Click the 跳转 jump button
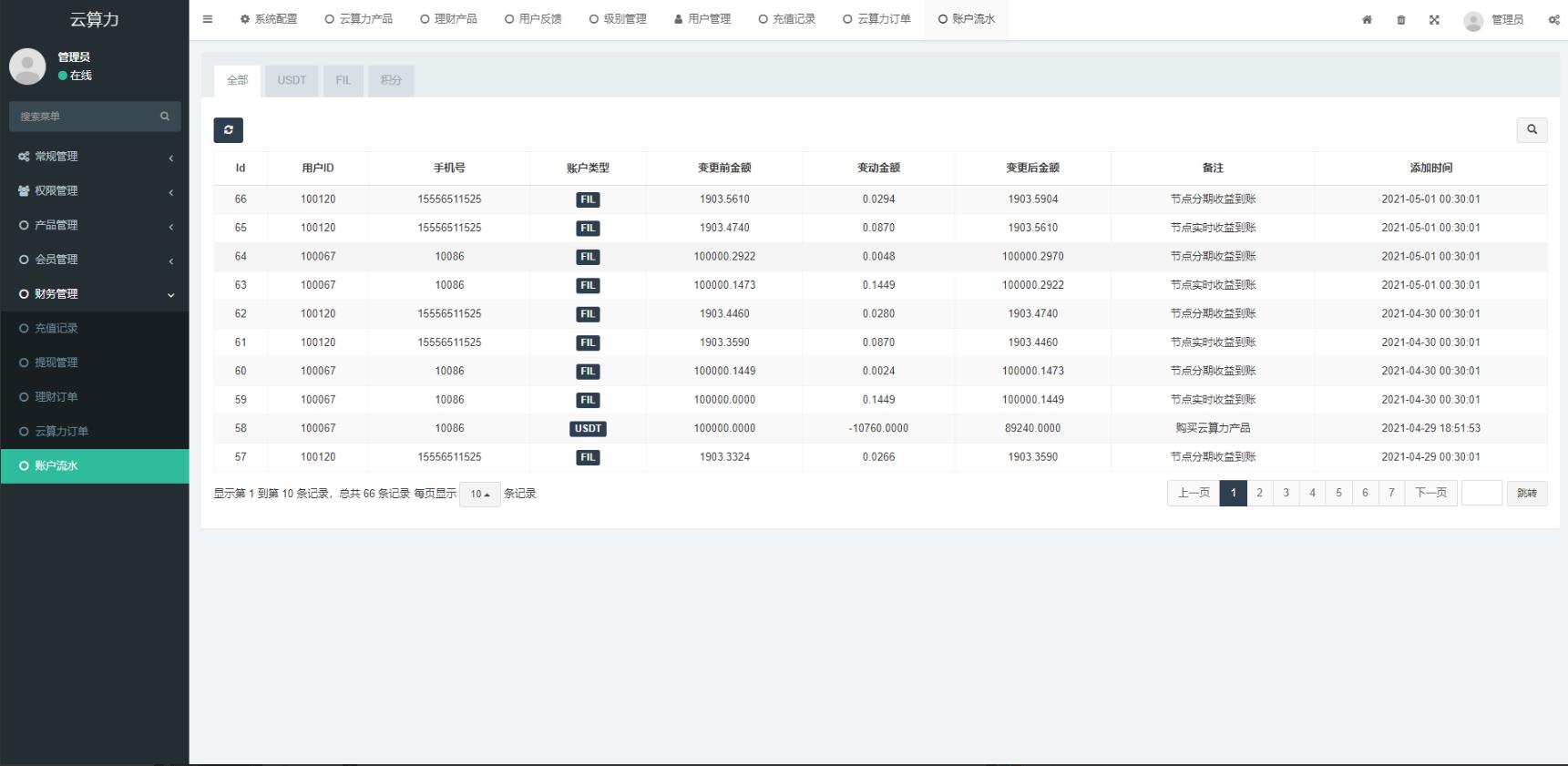Viewport: 1568px width, 766px height. (x=1526, y=493)
